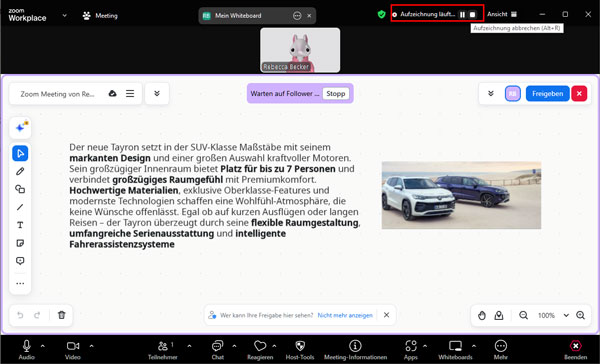Expand double chevron next to title
This screenshot has height=364, width=600.
click(x=157, y=93)
